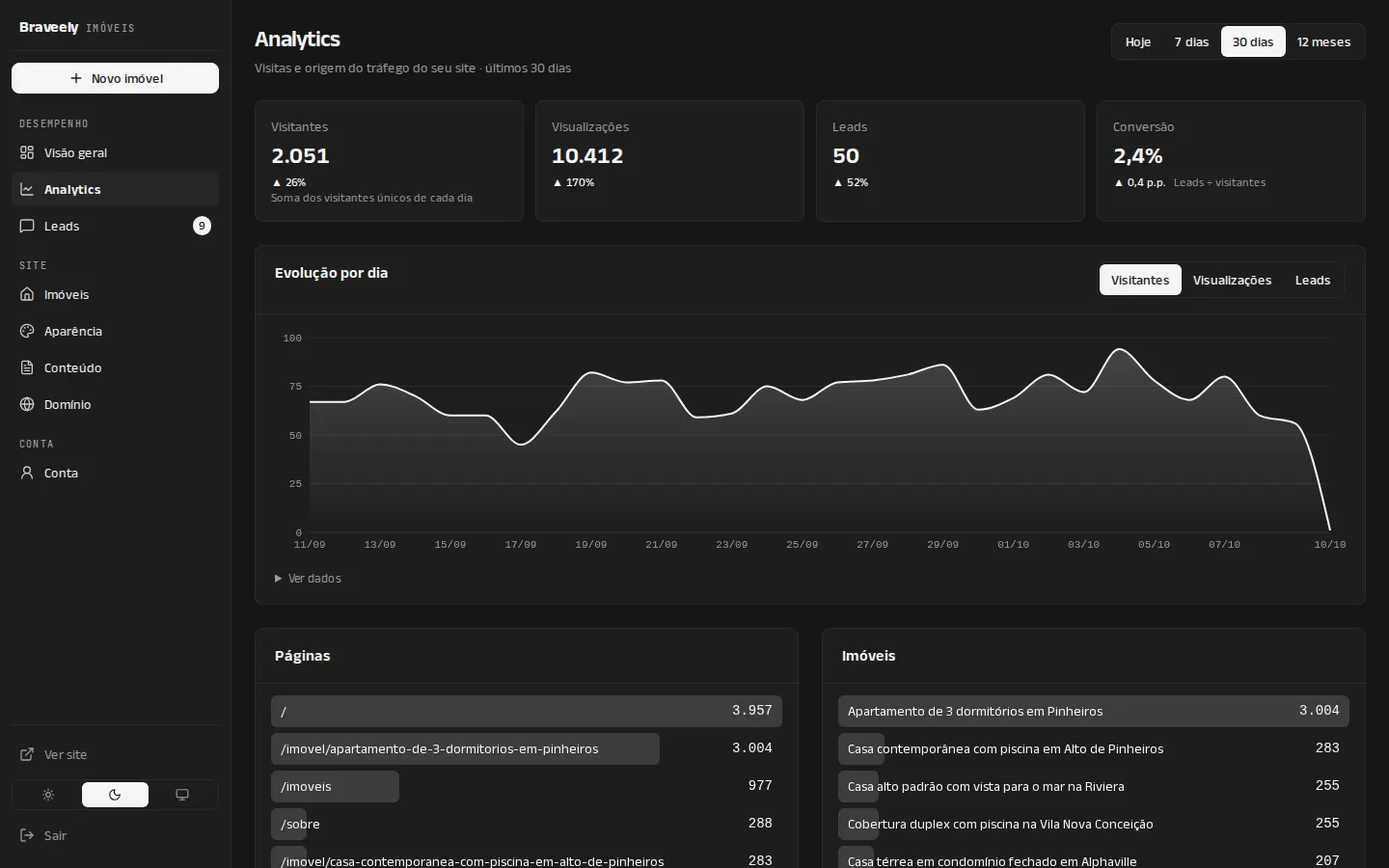Log out using the Sair link

115,835
